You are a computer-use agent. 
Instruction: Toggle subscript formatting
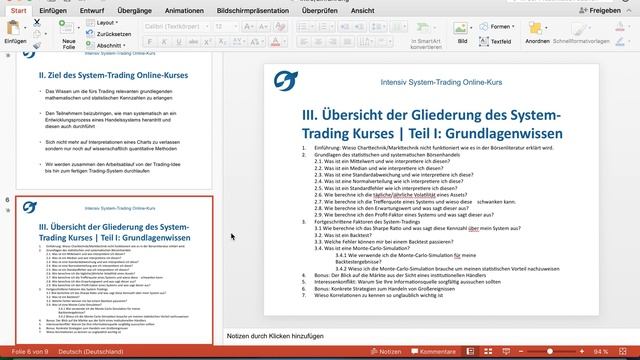pyautogui.click(x=222, y=42)
